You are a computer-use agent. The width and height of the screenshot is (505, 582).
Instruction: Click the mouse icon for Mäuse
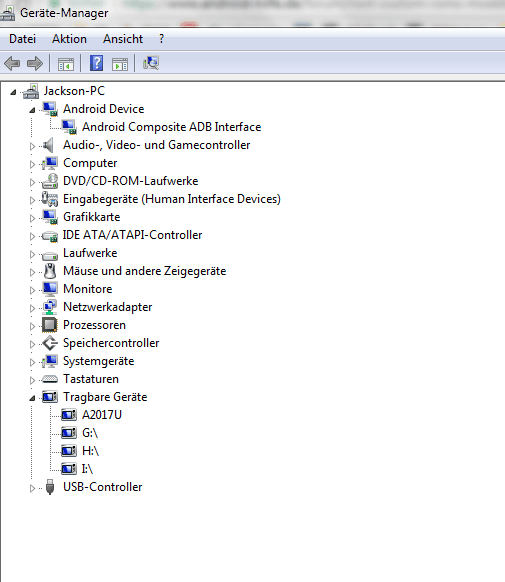click(x=50, y=271)
